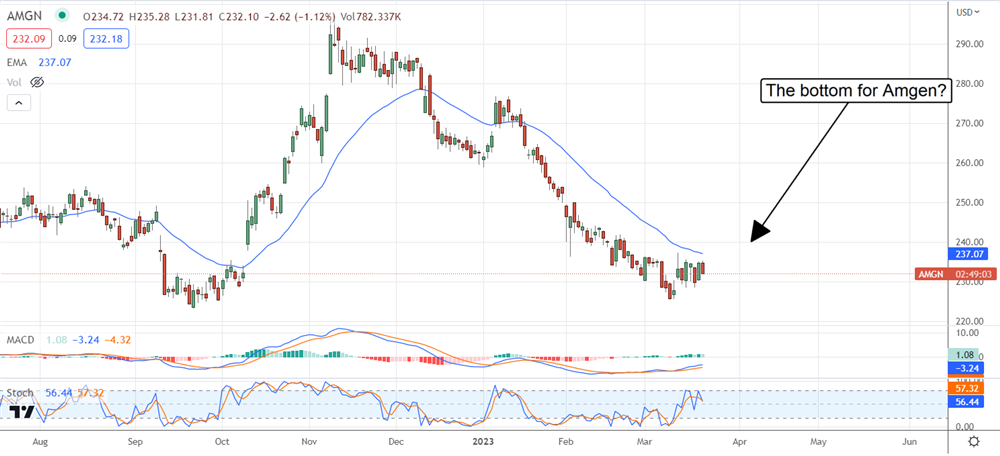Click the Oct label on time axis
1000x456 pixels.
[221, 441]
